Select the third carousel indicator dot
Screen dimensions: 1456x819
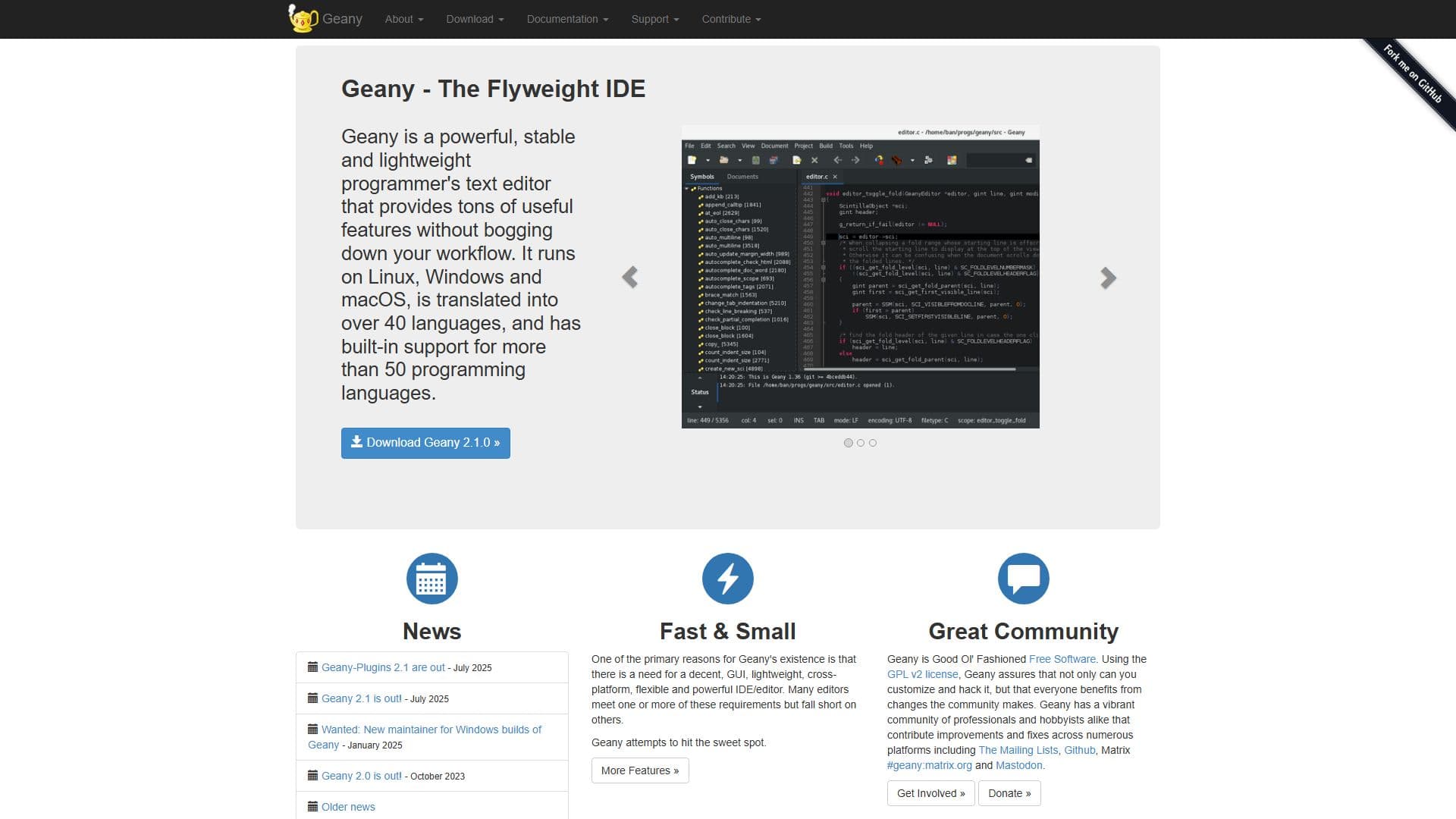tap(873, 443)
